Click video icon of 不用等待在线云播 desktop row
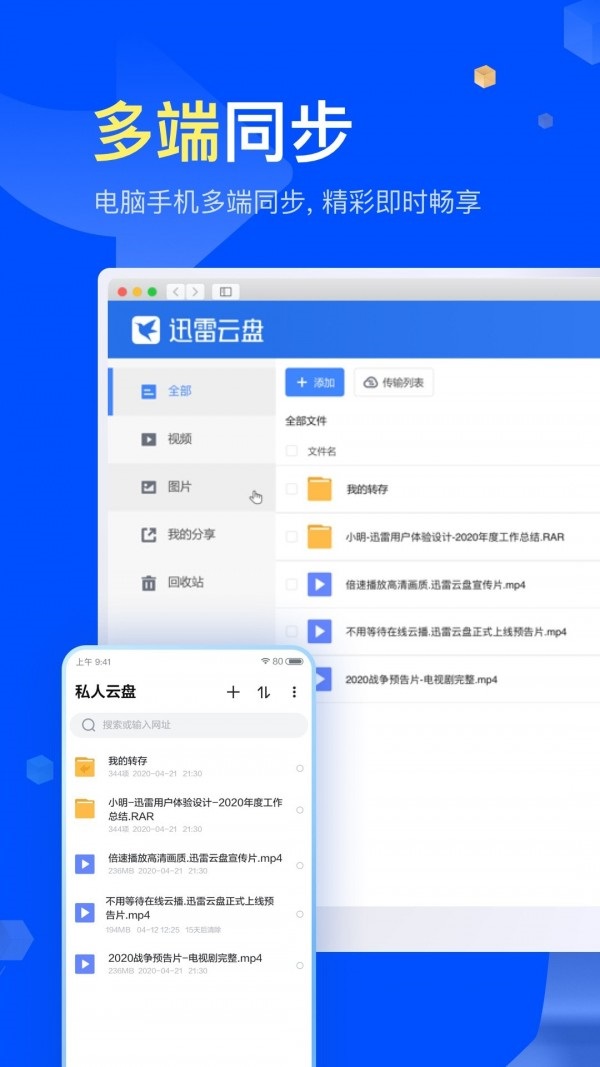 click(319, 631)
